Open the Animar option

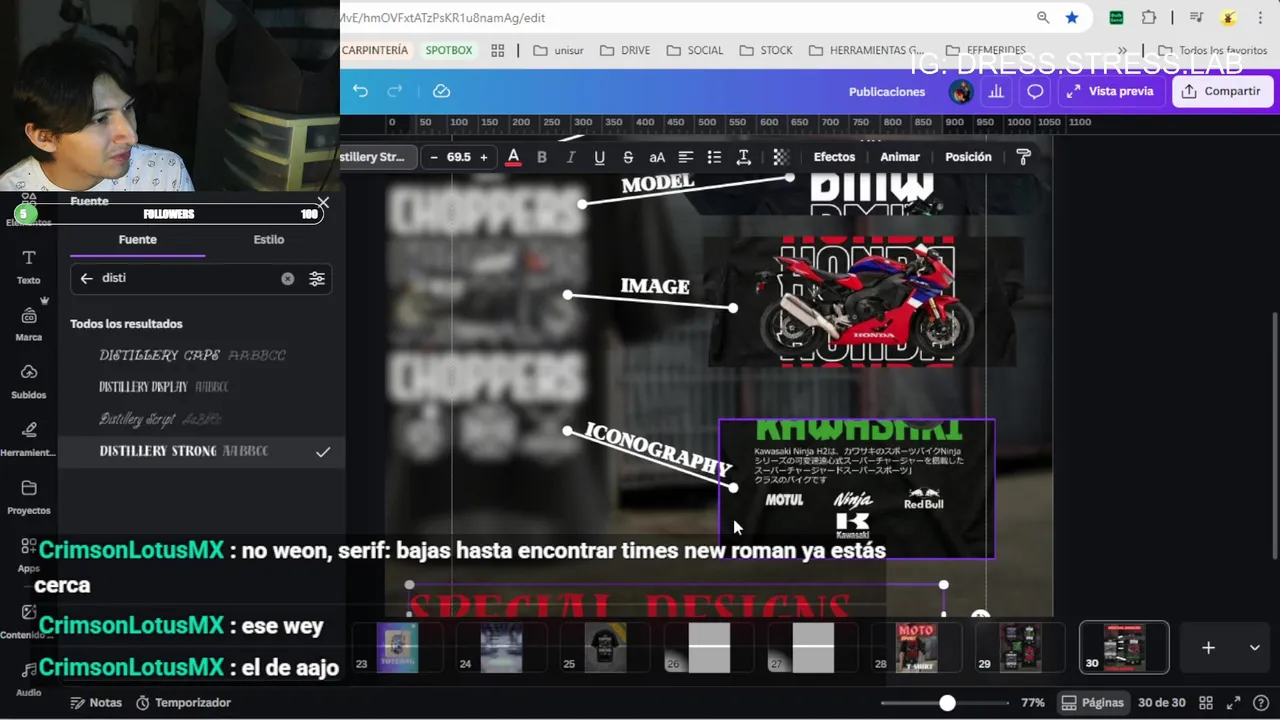[900, 157]
